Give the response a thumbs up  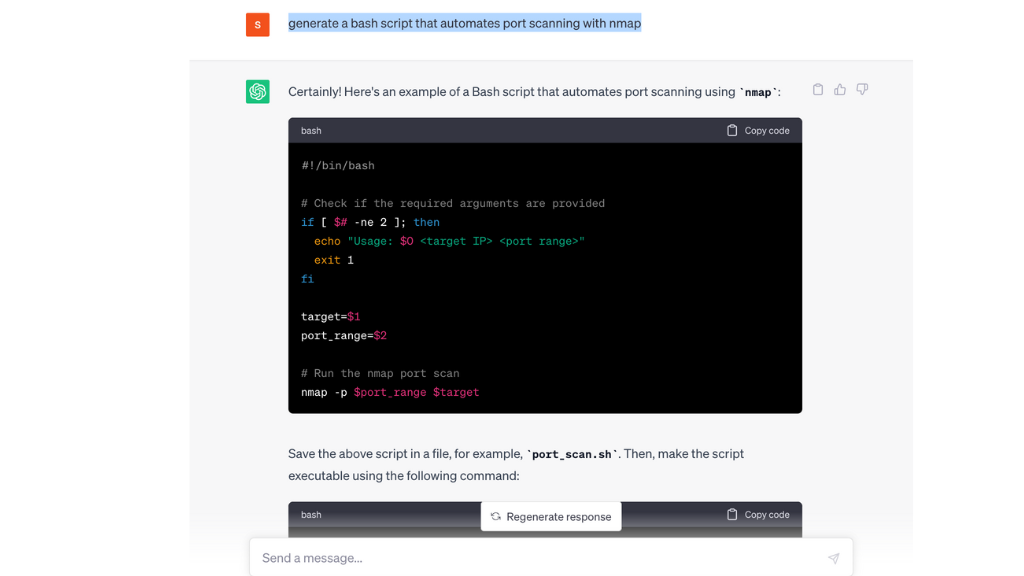point(840,89)
